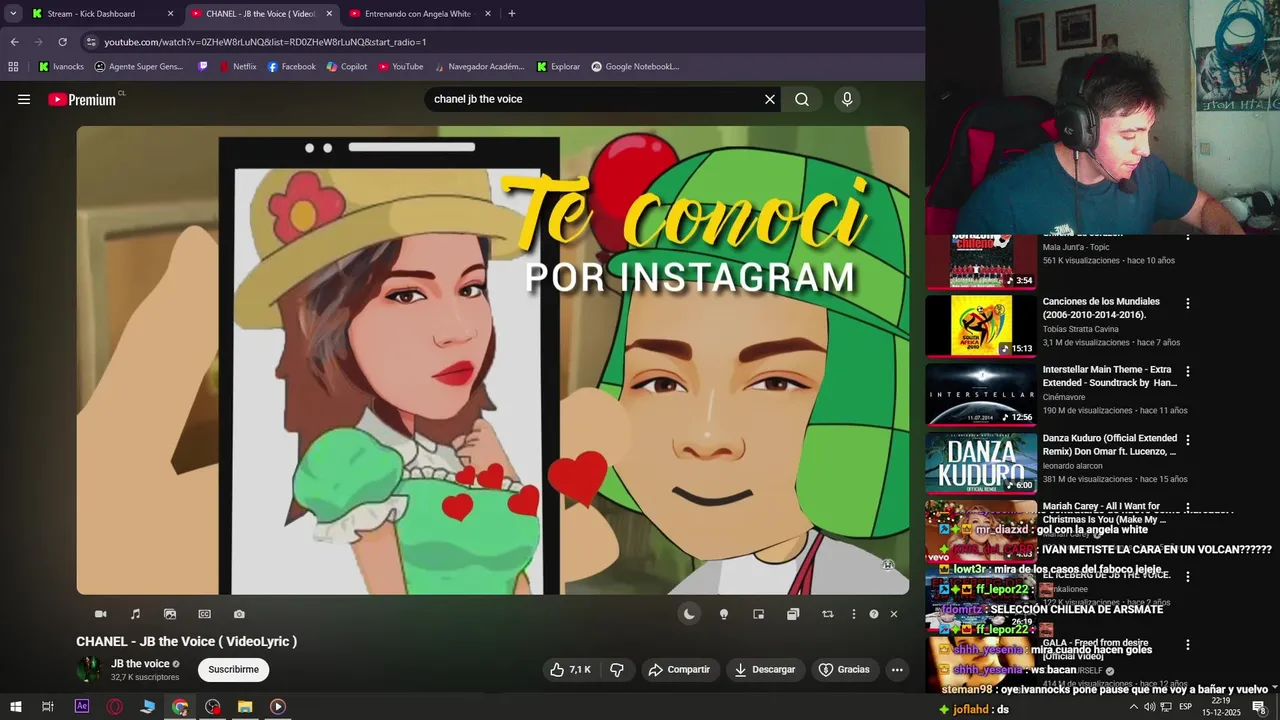1280x720 pixels.
Task: Open Windows Start menu
Action: pyautogui.click(x=15, y=707)
